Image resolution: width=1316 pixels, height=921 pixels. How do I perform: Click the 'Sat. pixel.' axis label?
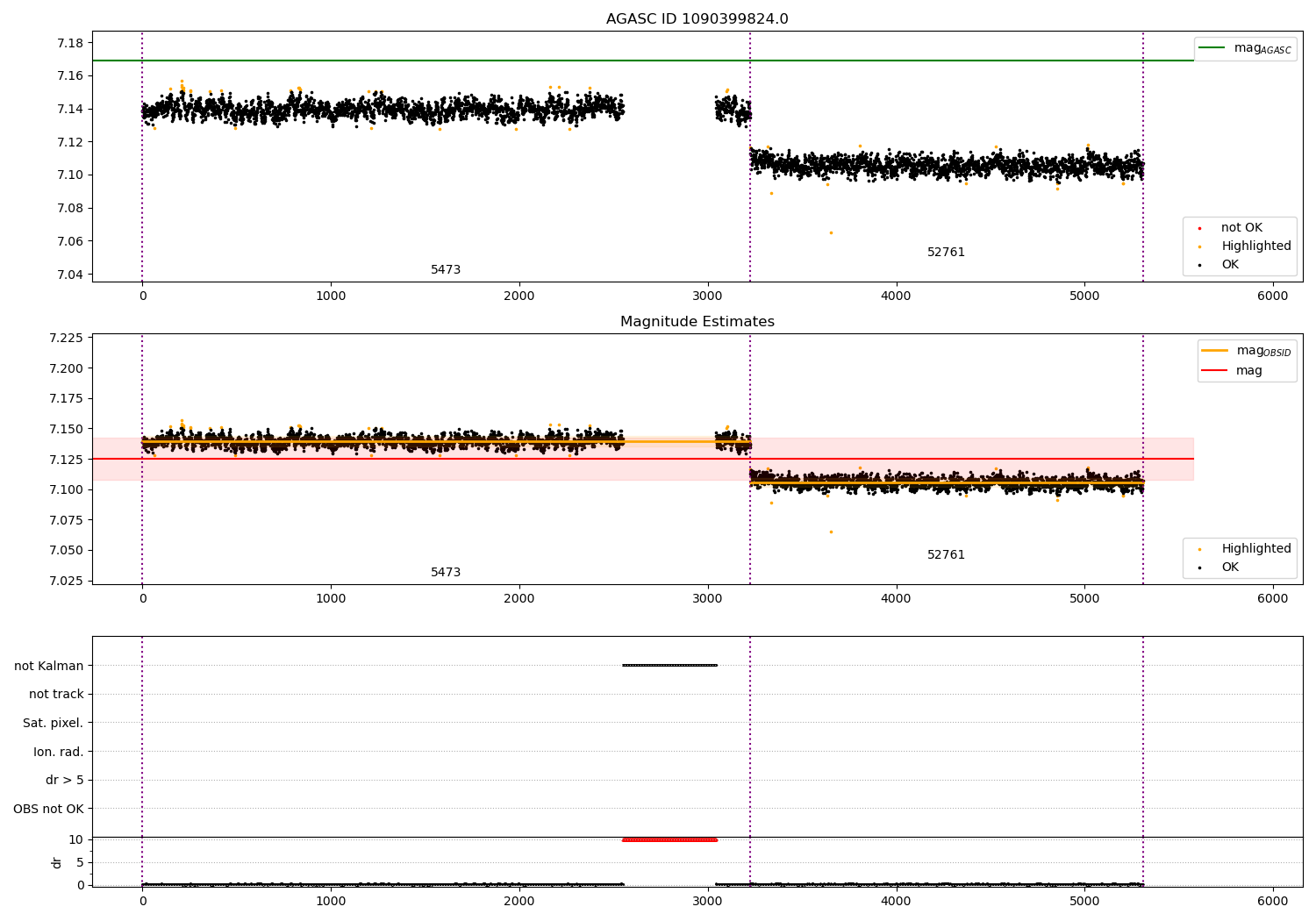(x=53, y=723)
